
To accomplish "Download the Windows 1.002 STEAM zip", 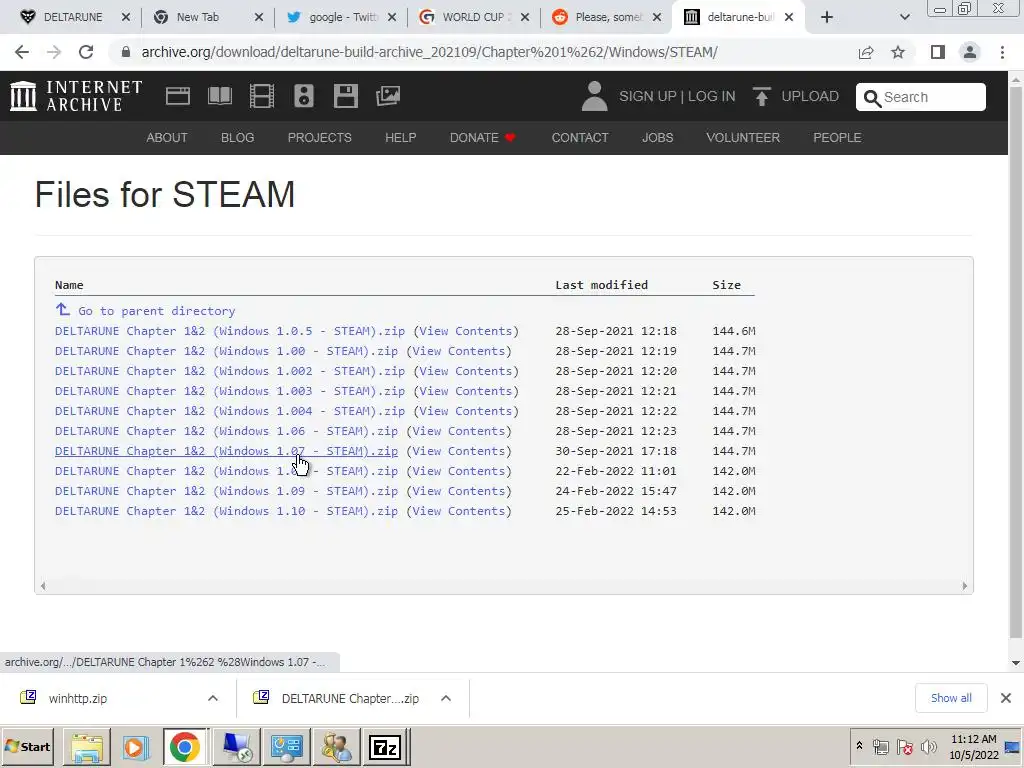I will 230,371.
